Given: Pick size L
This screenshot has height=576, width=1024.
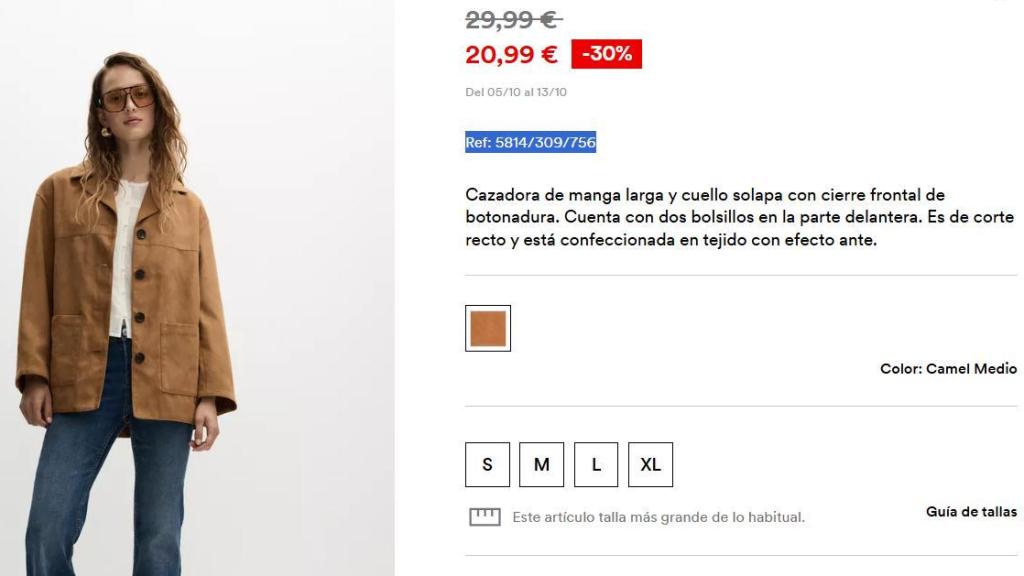Looking at the screenshot, I should tap(596, 464).
